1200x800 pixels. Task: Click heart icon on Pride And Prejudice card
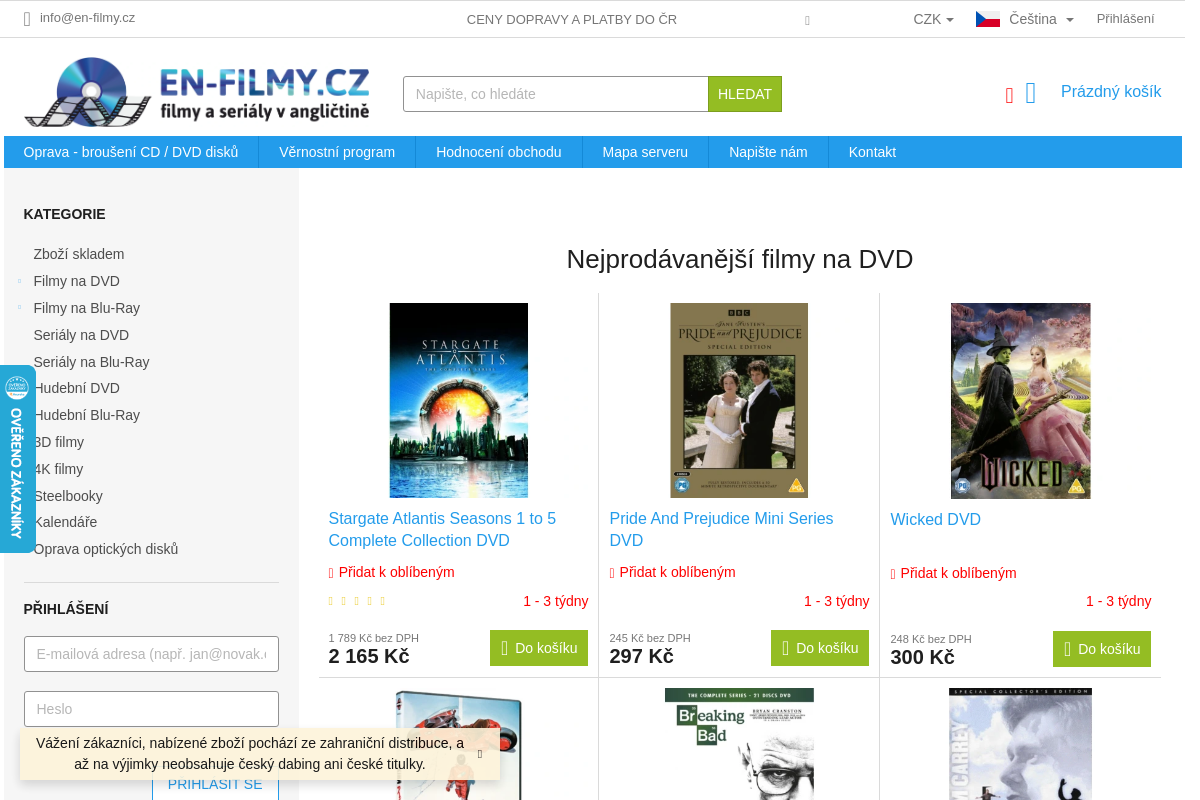tap(612, 572)
